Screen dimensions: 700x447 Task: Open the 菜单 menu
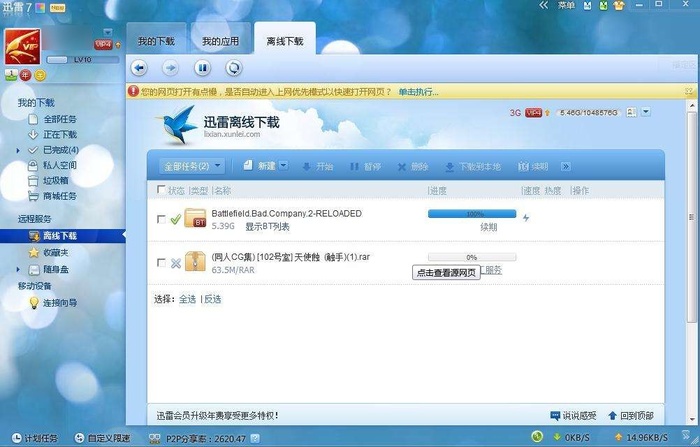[x=566, y=5]
